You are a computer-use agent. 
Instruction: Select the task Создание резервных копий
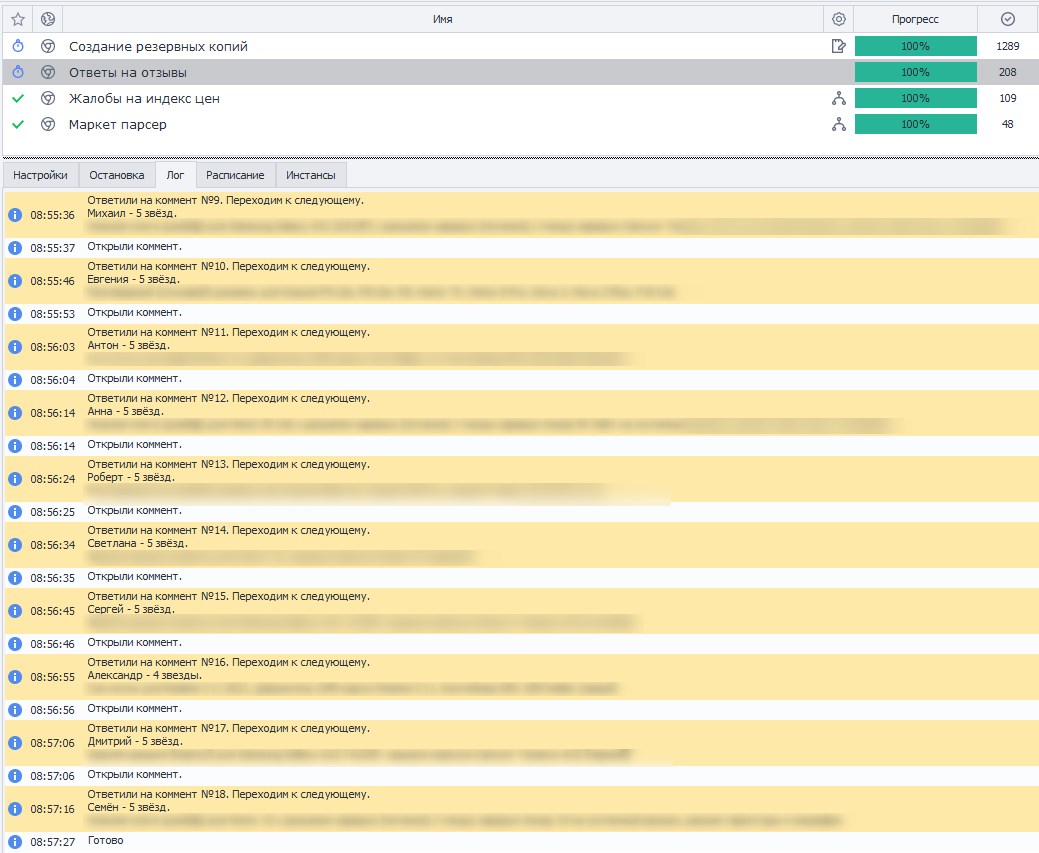pos(158,46)
